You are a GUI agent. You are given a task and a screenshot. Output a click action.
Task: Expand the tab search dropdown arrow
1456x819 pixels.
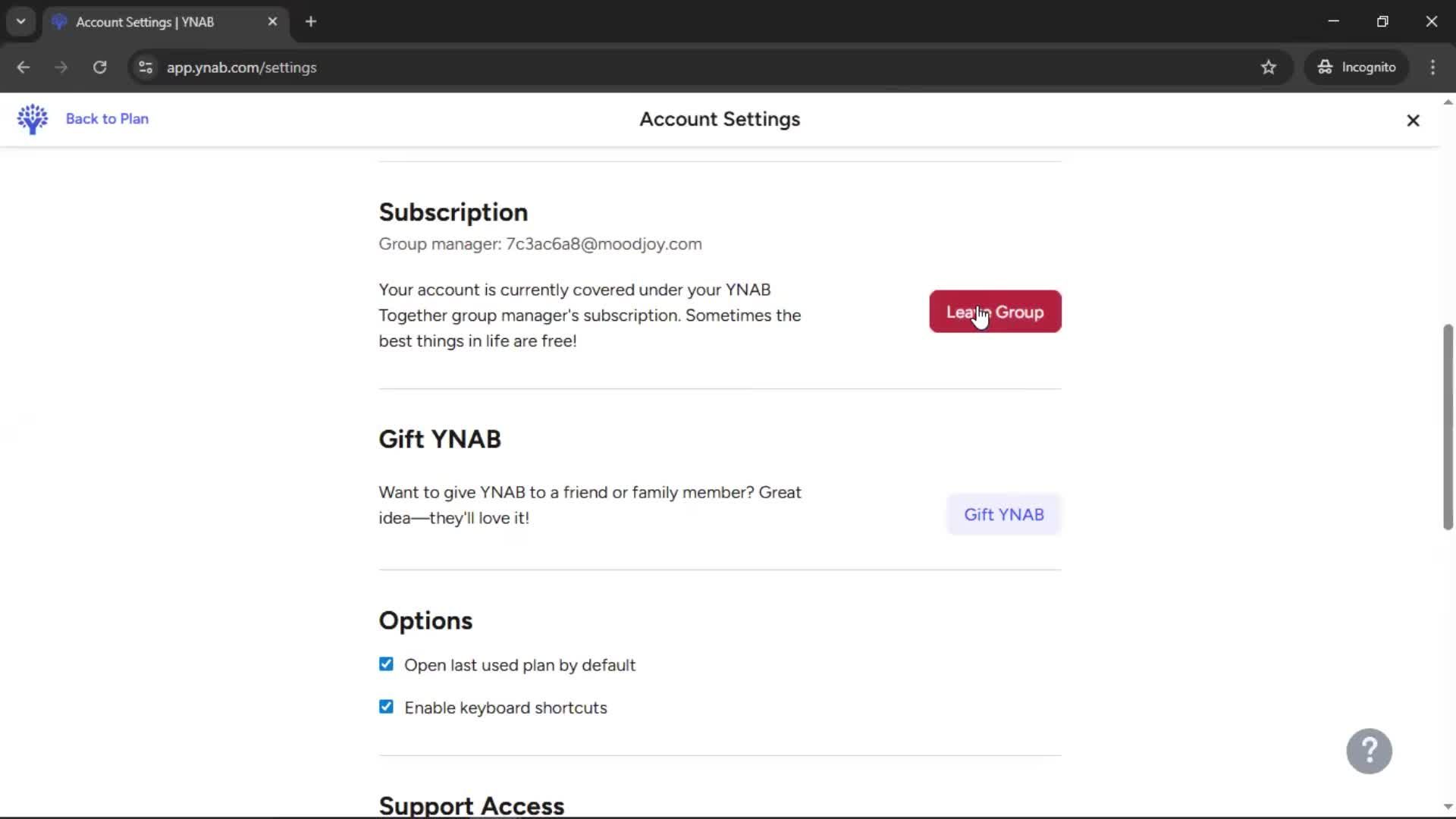coord(21,22)
